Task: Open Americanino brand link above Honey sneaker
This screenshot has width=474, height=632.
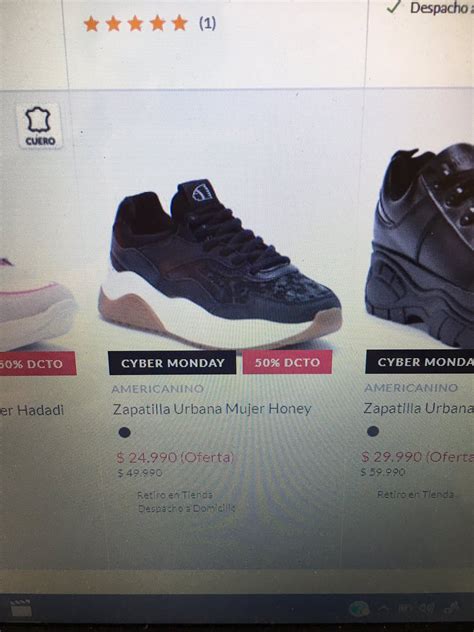Action: click(x=158, y=389)
